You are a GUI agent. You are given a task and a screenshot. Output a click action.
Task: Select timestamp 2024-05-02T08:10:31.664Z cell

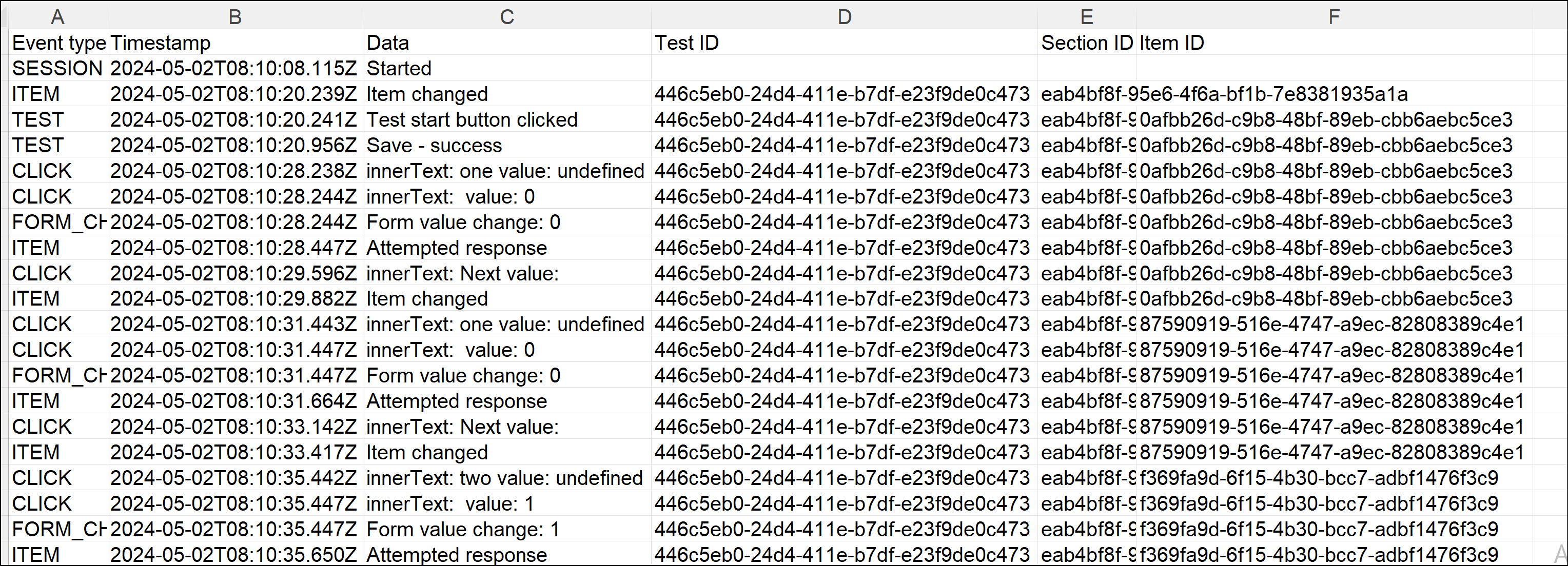pyautogui.click(x=235, y=400)
